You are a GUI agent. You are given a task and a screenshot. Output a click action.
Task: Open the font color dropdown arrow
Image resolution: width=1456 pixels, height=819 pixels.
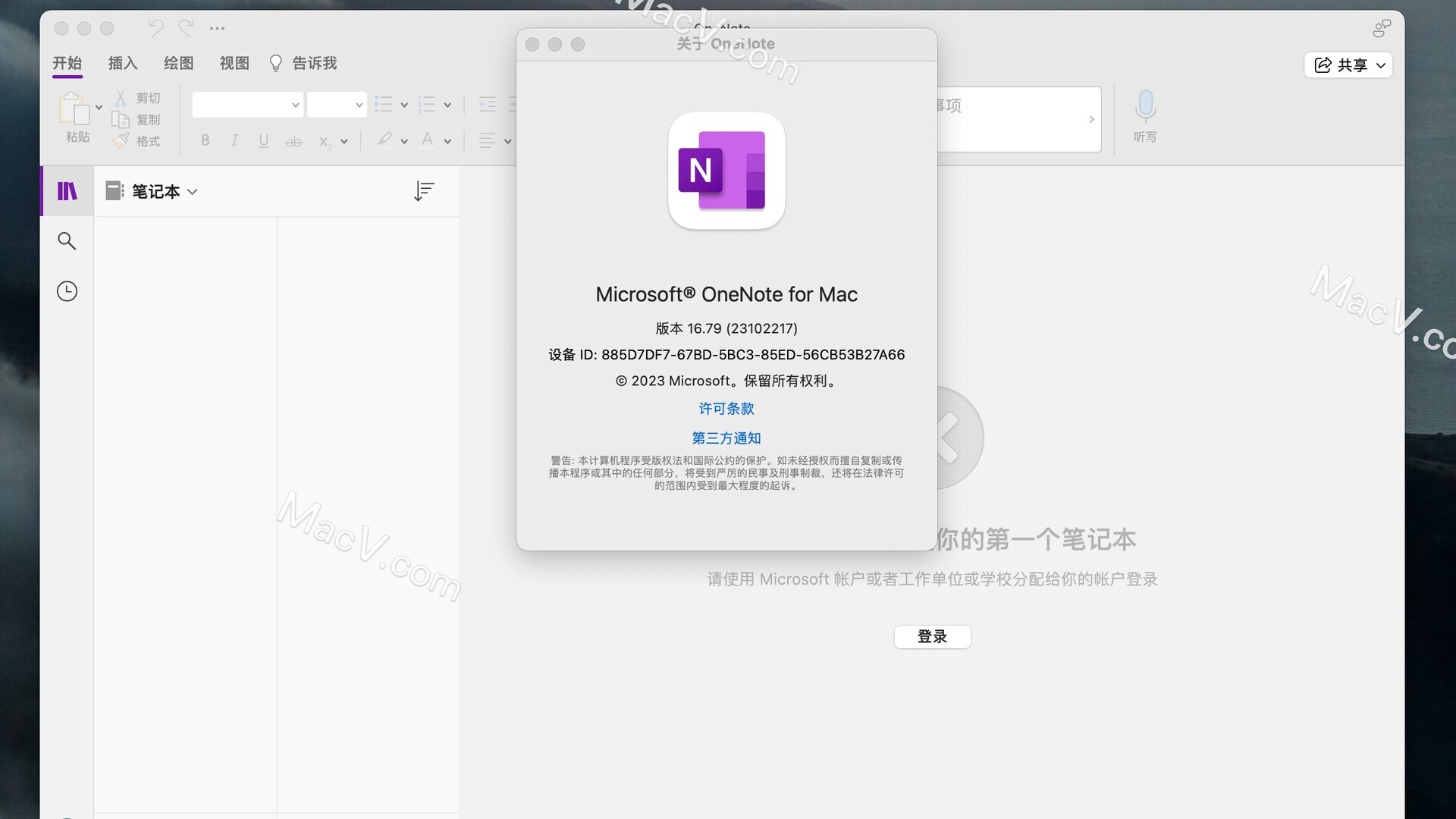(447, 141)
